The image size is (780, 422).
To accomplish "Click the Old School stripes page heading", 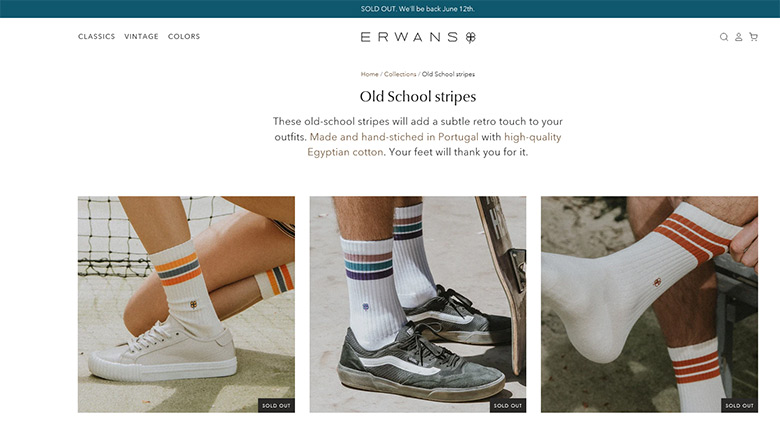I will pyautogui.click(x=418, y=97).
